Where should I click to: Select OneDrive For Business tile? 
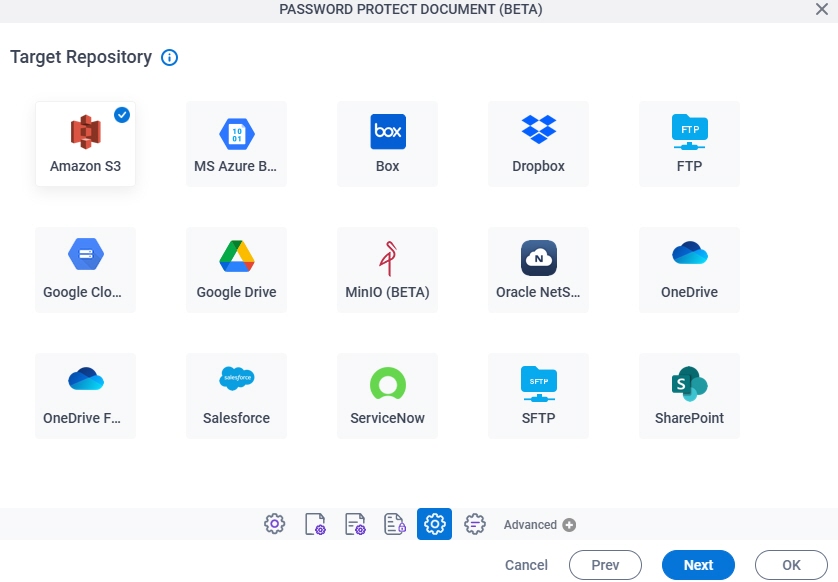[x=86, y=396]
